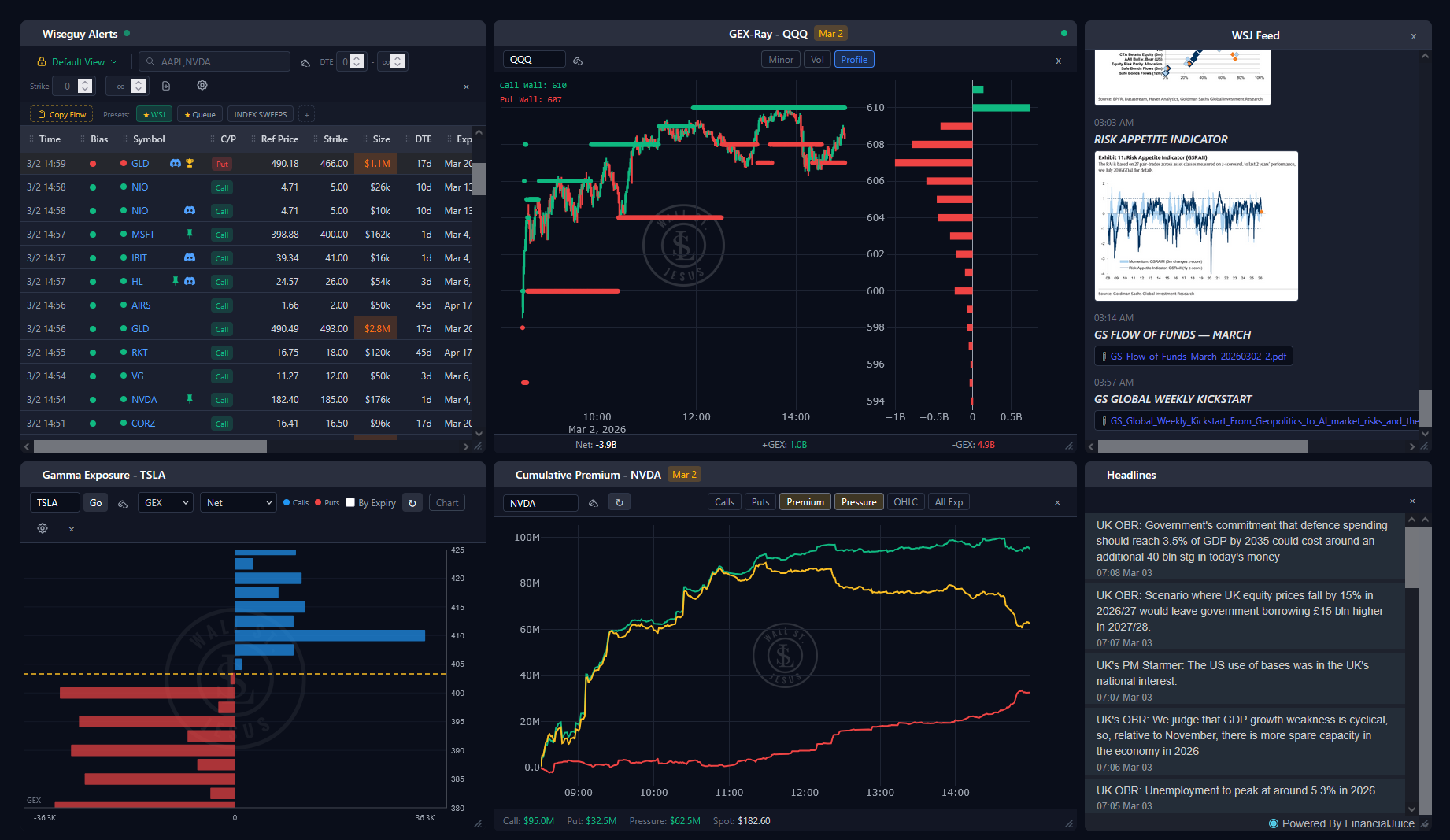
Task: Switch GEX-Ray to Minor tab
Action: pos(781,60)
